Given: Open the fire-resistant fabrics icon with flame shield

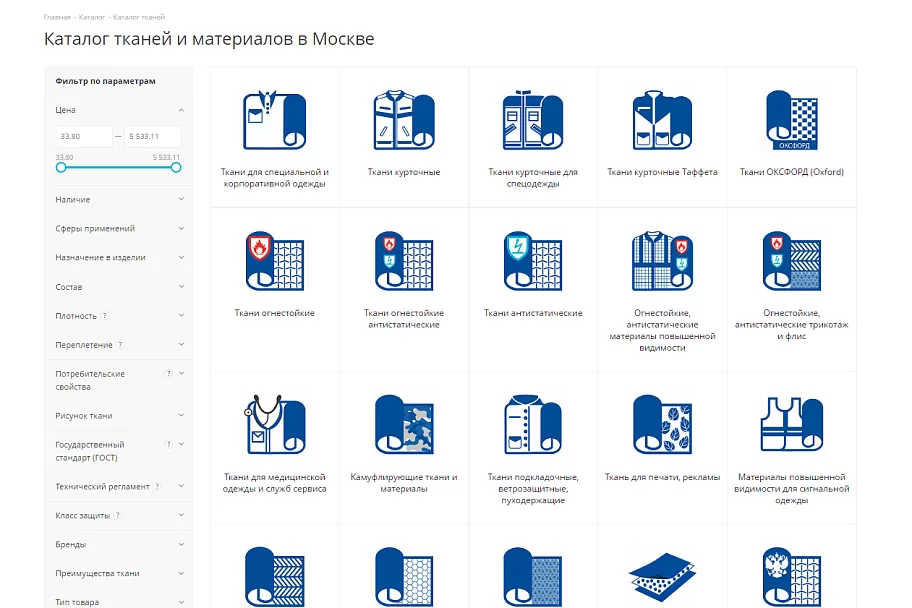Looking at the screenshot, I should 275,261.
